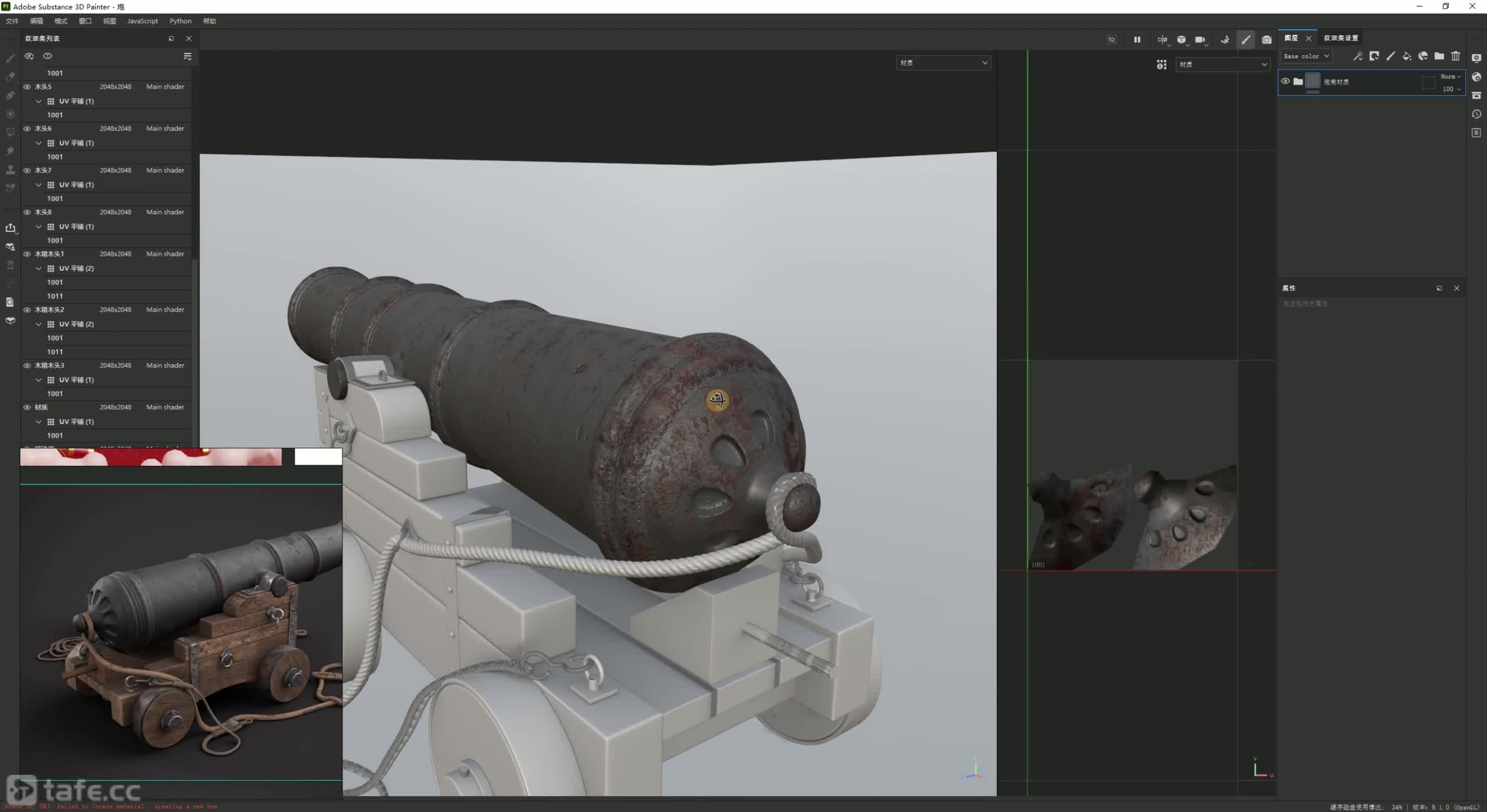Toggle visibility of 木箱木头2 texture set
This screenshot has height=812, width=1487.
27,310
